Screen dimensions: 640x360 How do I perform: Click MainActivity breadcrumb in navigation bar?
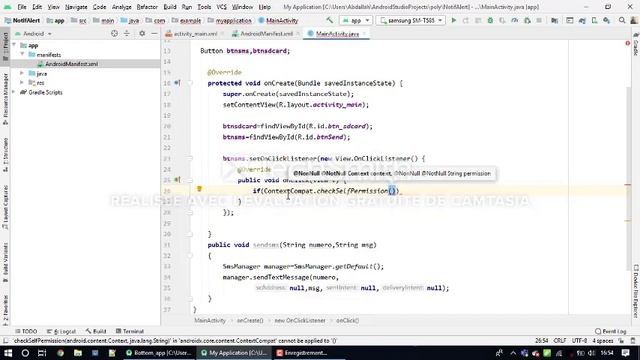point(278,20)
